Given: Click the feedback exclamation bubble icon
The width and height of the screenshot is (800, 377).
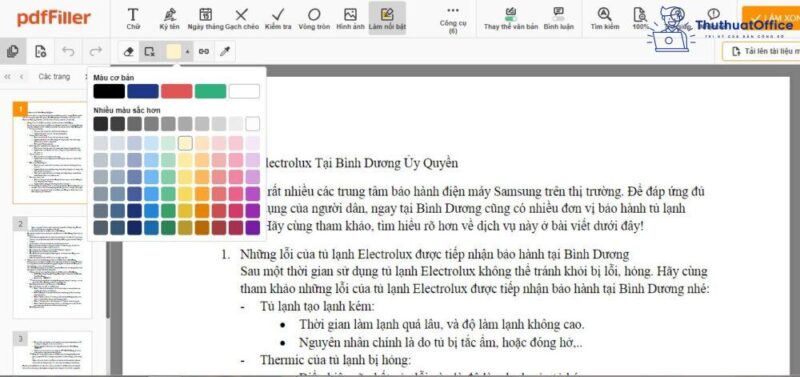Looking at the screenshot, I should pyautogui.click(x=714, y=14).
